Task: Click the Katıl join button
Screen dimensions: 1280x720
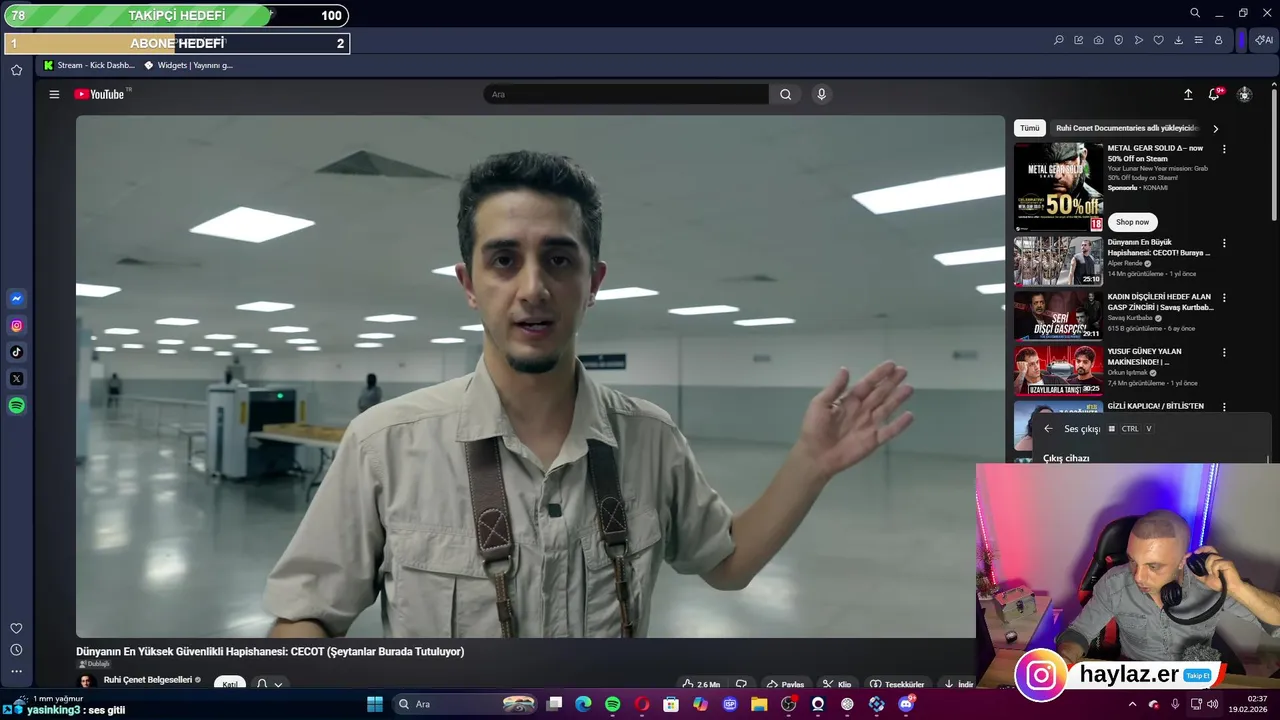Action: click(230, 683)
